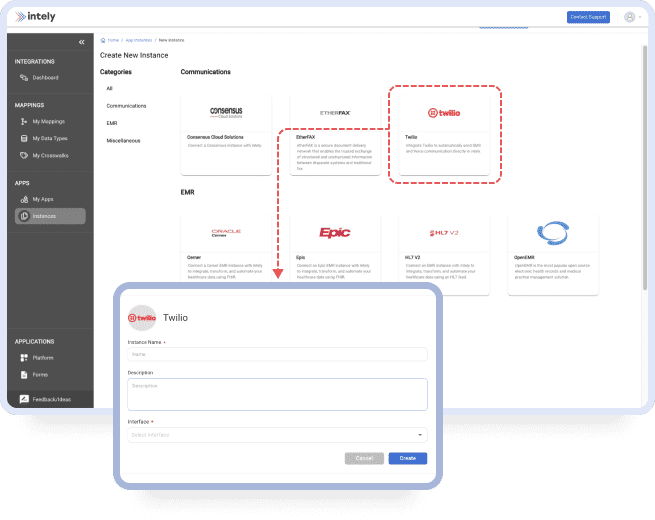Open the Select Interface dropdown

coord(277,435)
